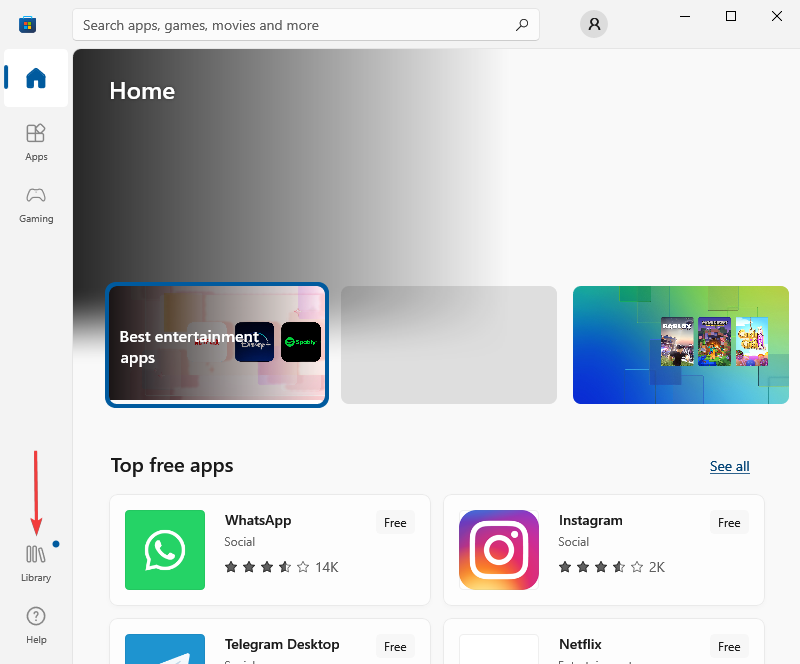Image resolution: width=800 pixels, height=664 pixels.
Task: Open the Help section
Action: click(36, 625)
